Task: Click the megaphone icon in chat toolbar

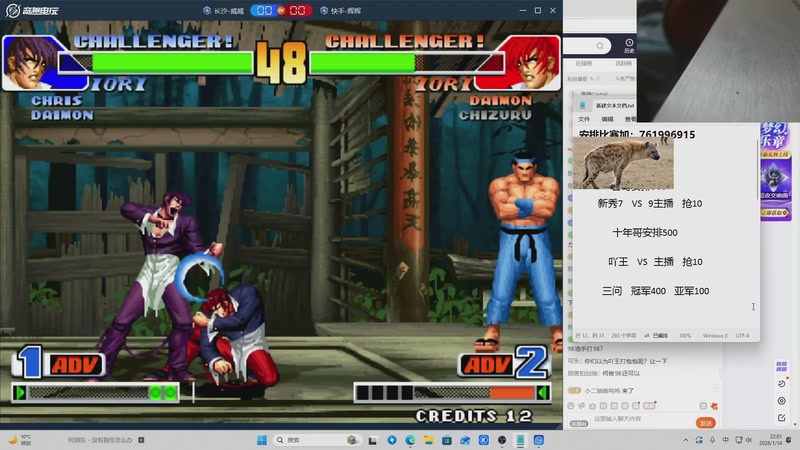Action: coord(582,406)
